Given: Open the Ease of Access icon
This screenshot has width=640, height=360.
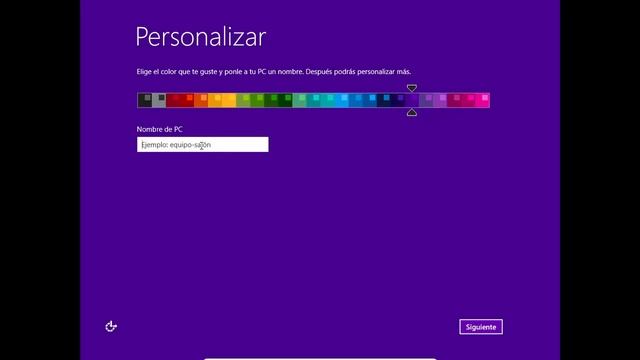Looking at the screenshot, I should click(111, 326).
